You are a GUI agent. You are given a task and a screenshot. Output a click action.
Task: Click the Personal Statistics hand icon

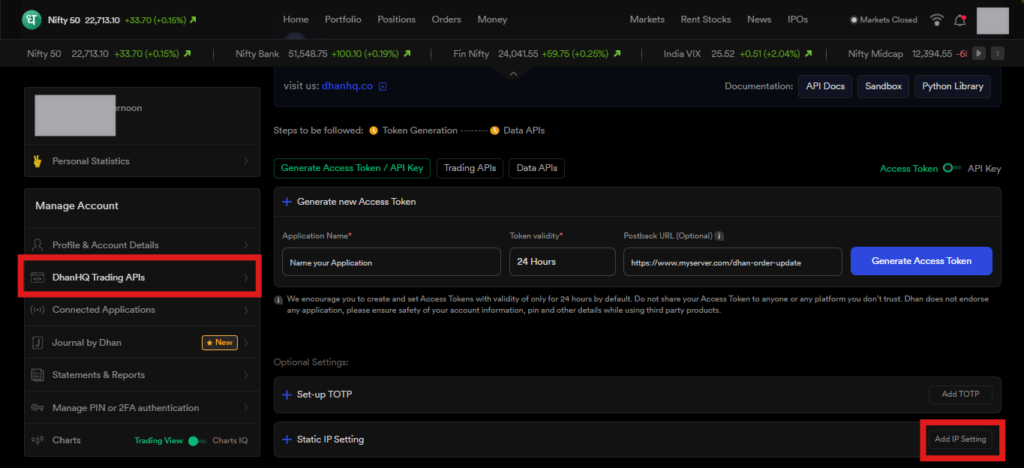pos(38,161)
